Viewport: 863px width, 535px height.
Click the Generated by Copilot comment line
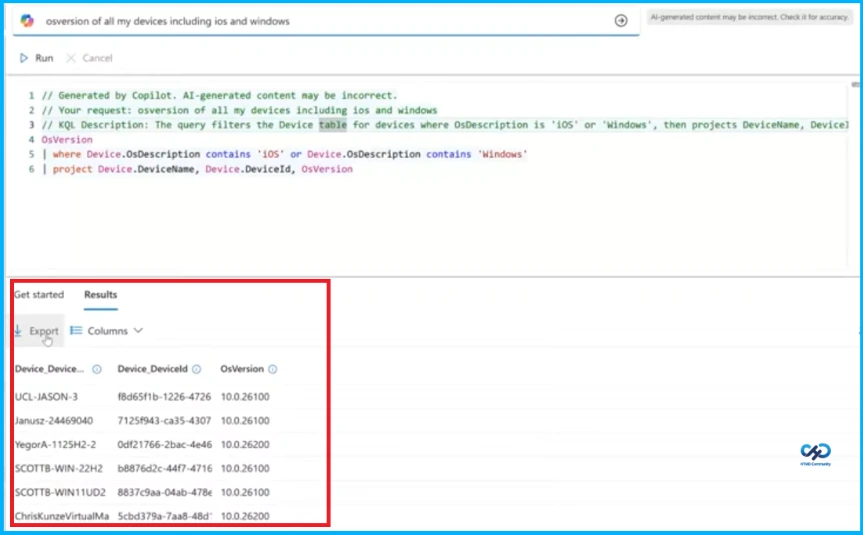[220, 95]
